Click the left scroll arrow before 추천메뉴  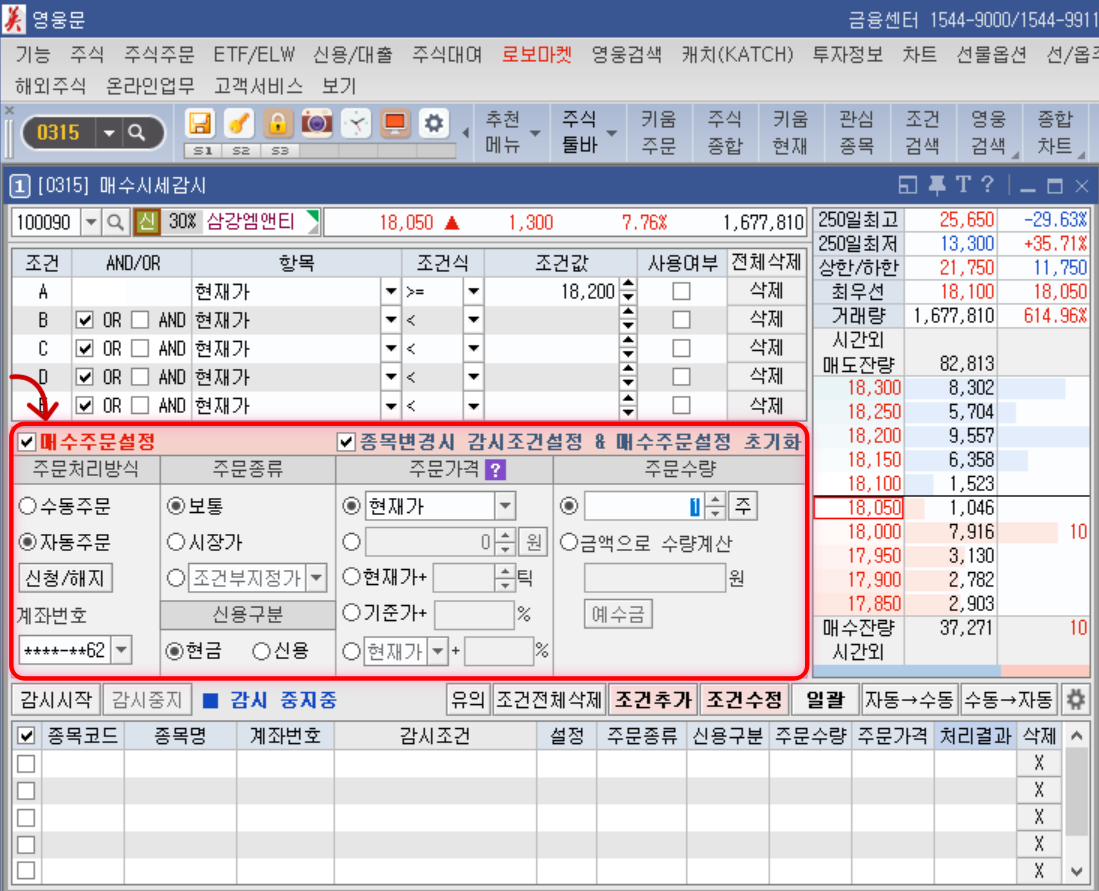coord(465,132)
